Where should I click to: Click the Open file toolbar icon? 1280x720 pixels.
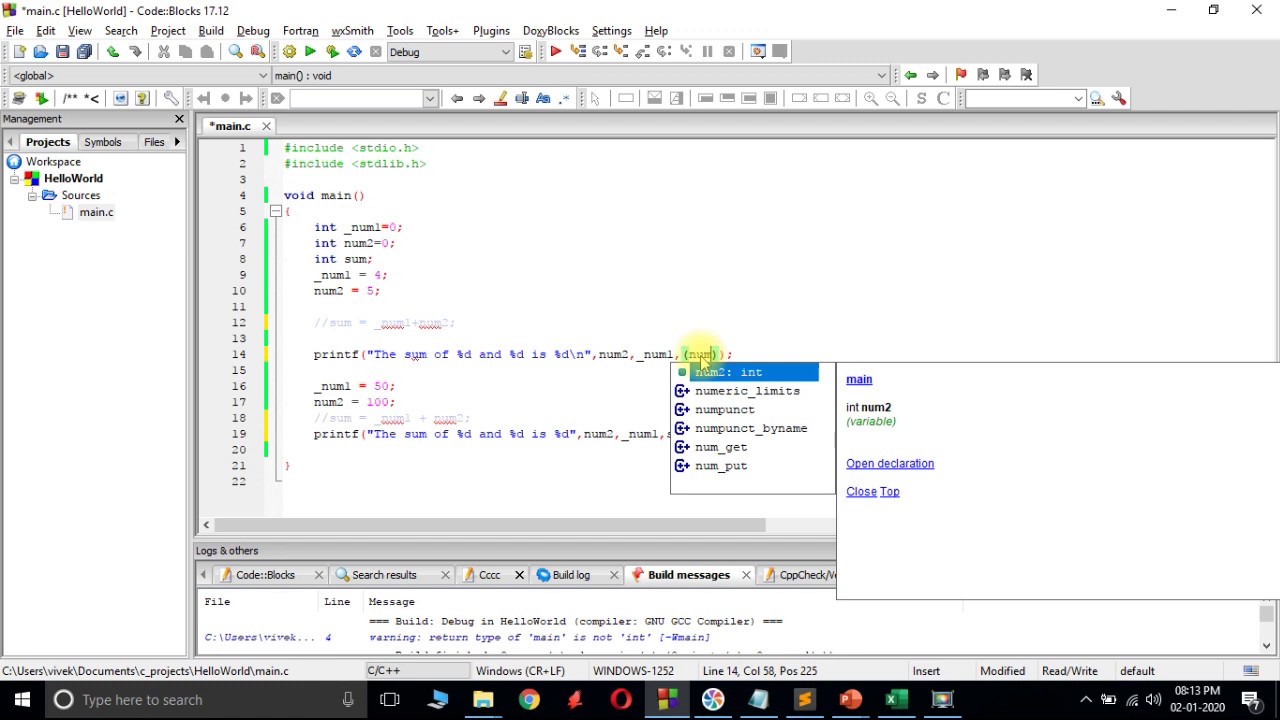tap(41, 52)
